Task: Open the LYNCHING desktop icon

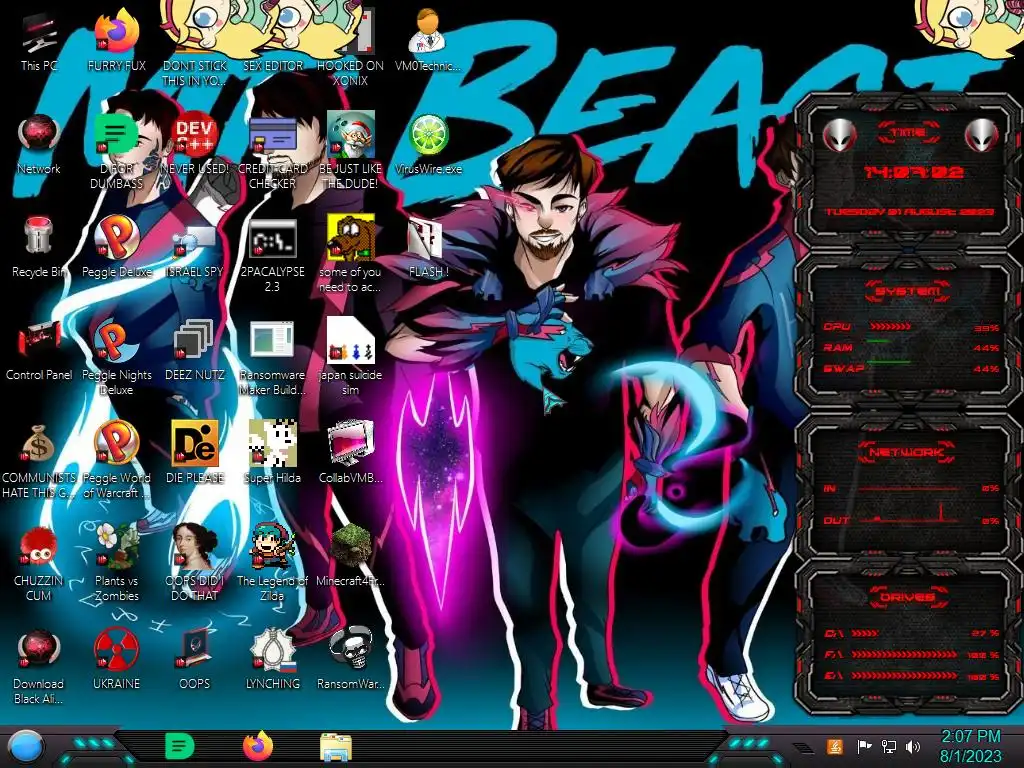Action: pyautogui.click(x=273, y=660)
